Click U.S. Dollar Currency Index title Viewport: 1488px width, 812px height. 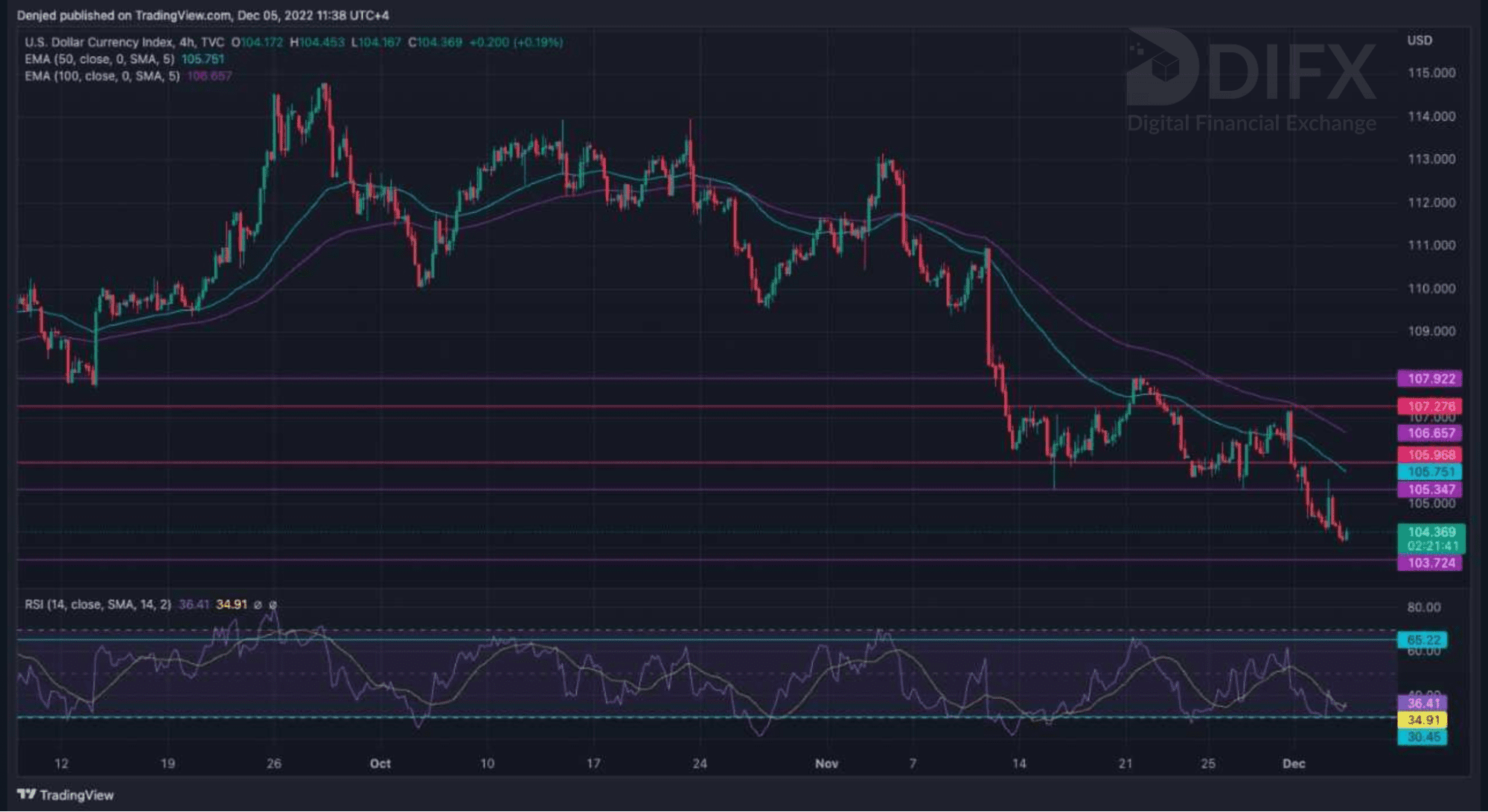pyautogui.click(x=100, y=42)
